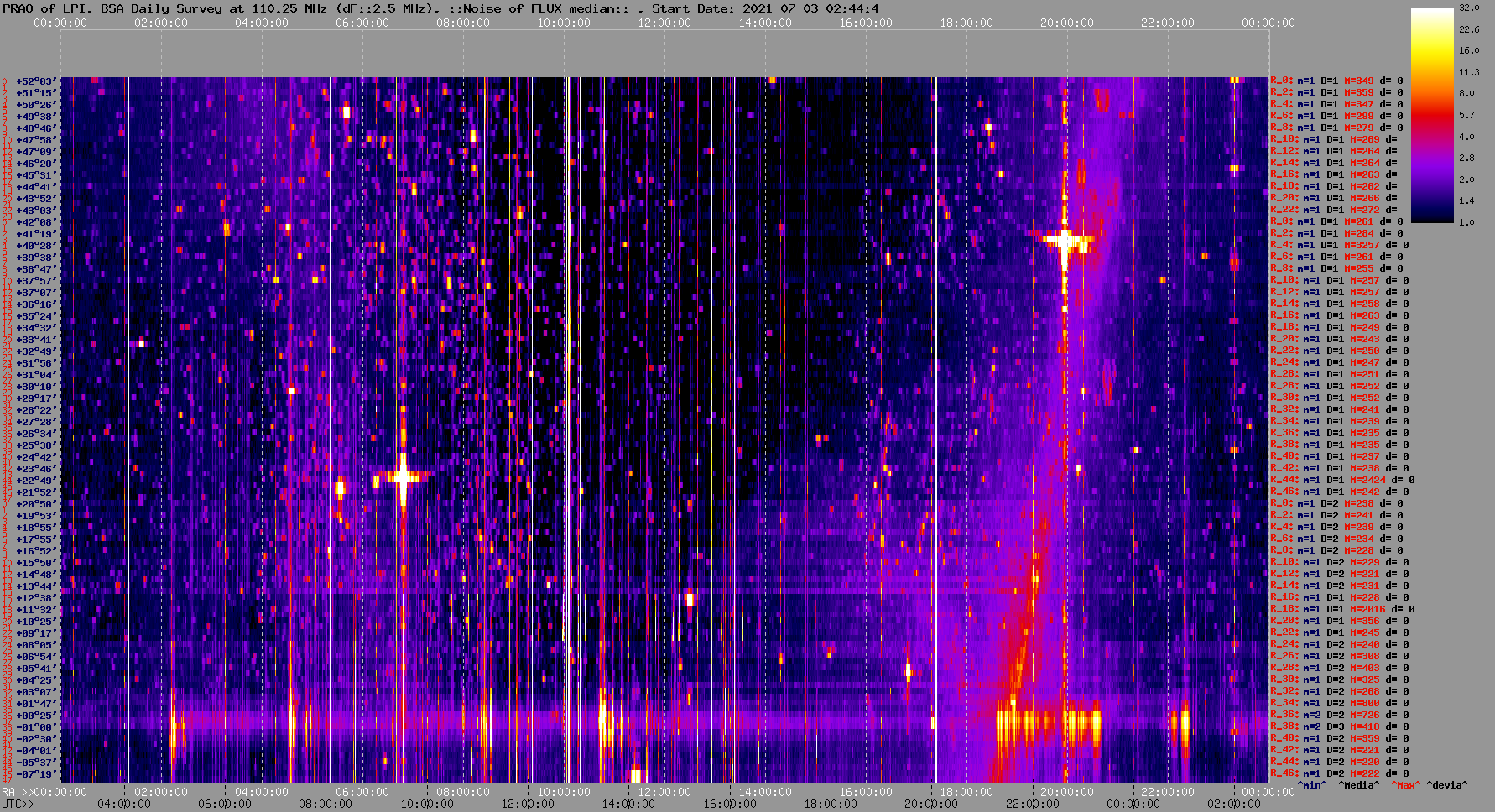
Task: Click the title text 'PRAO of LPI, BSA Daily Survey'
Action: pos(112,8)
